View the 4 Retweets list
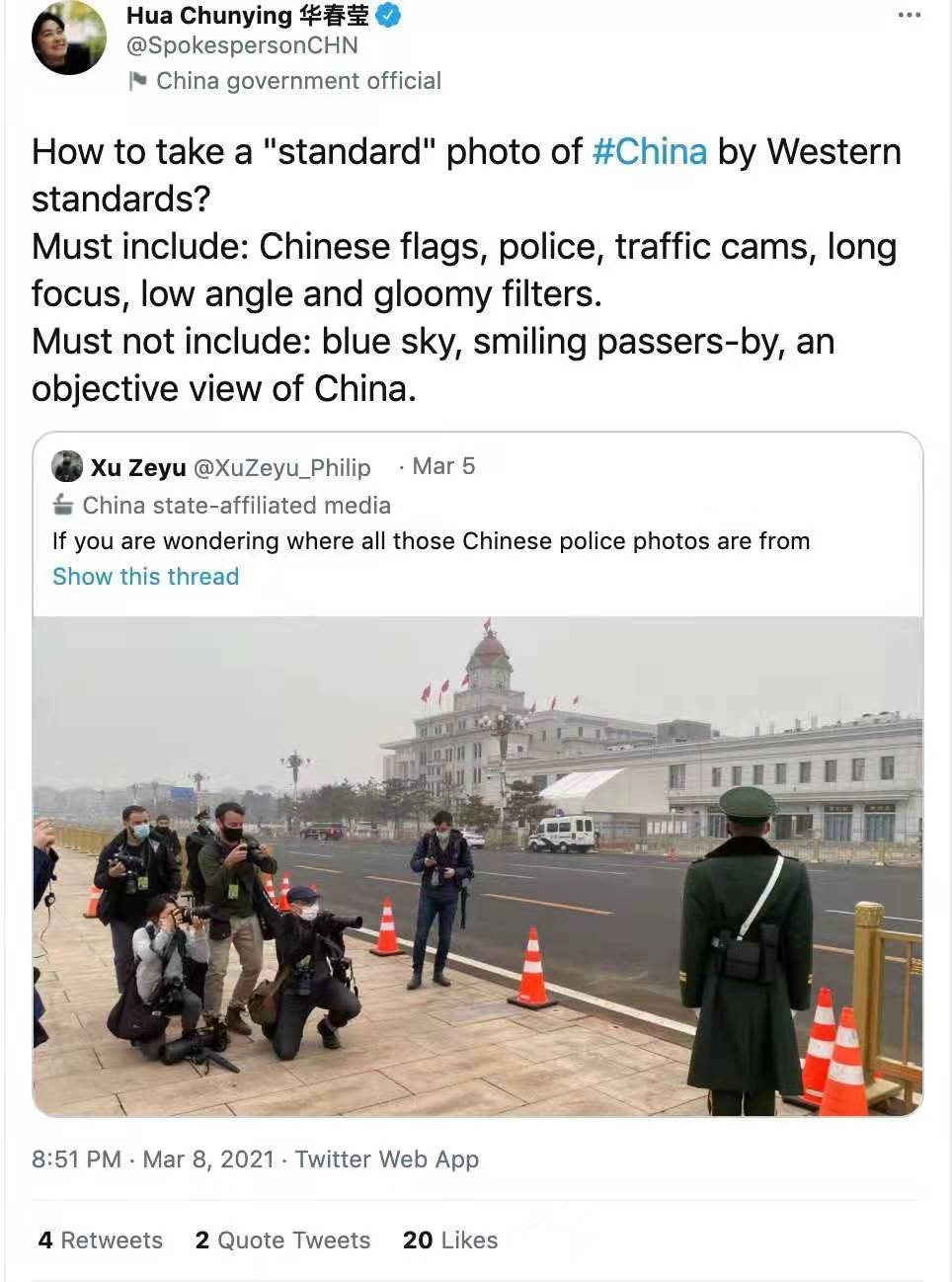Screen dimensions: 952x1282 coord(100,1241)
